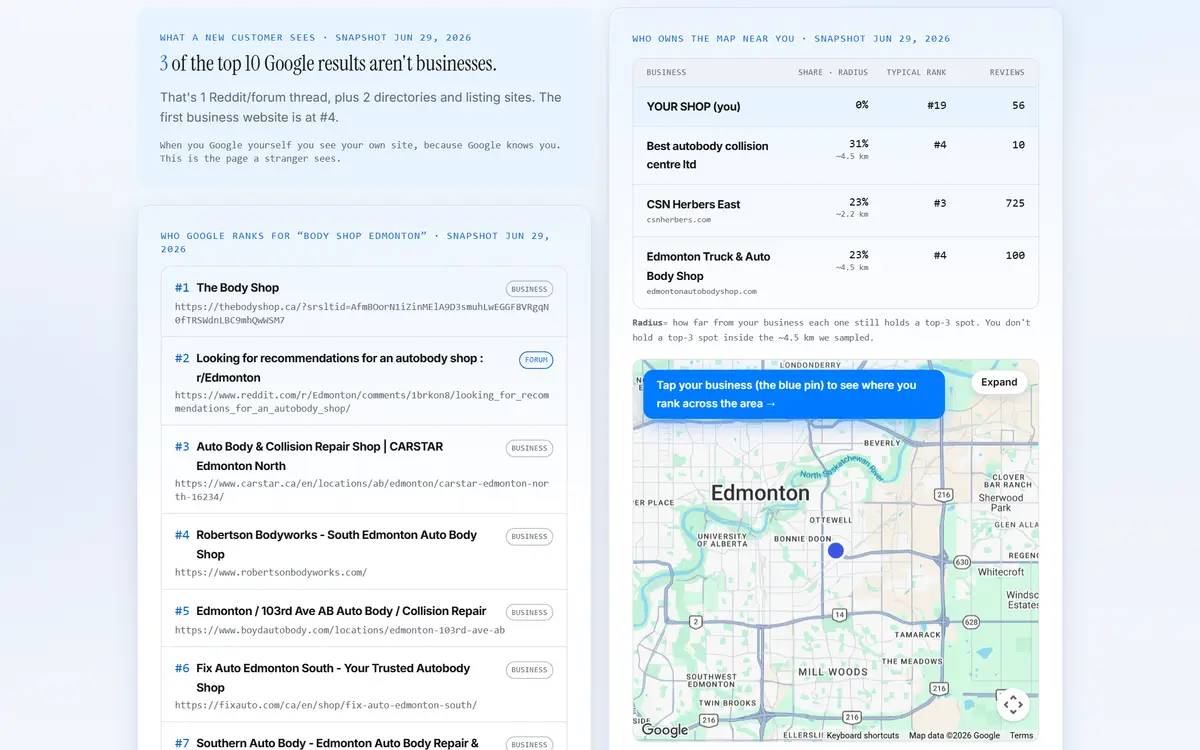Open CARSTAR Edmonton North result
The image size is (1200, 750).
click(x=319, y=456)
